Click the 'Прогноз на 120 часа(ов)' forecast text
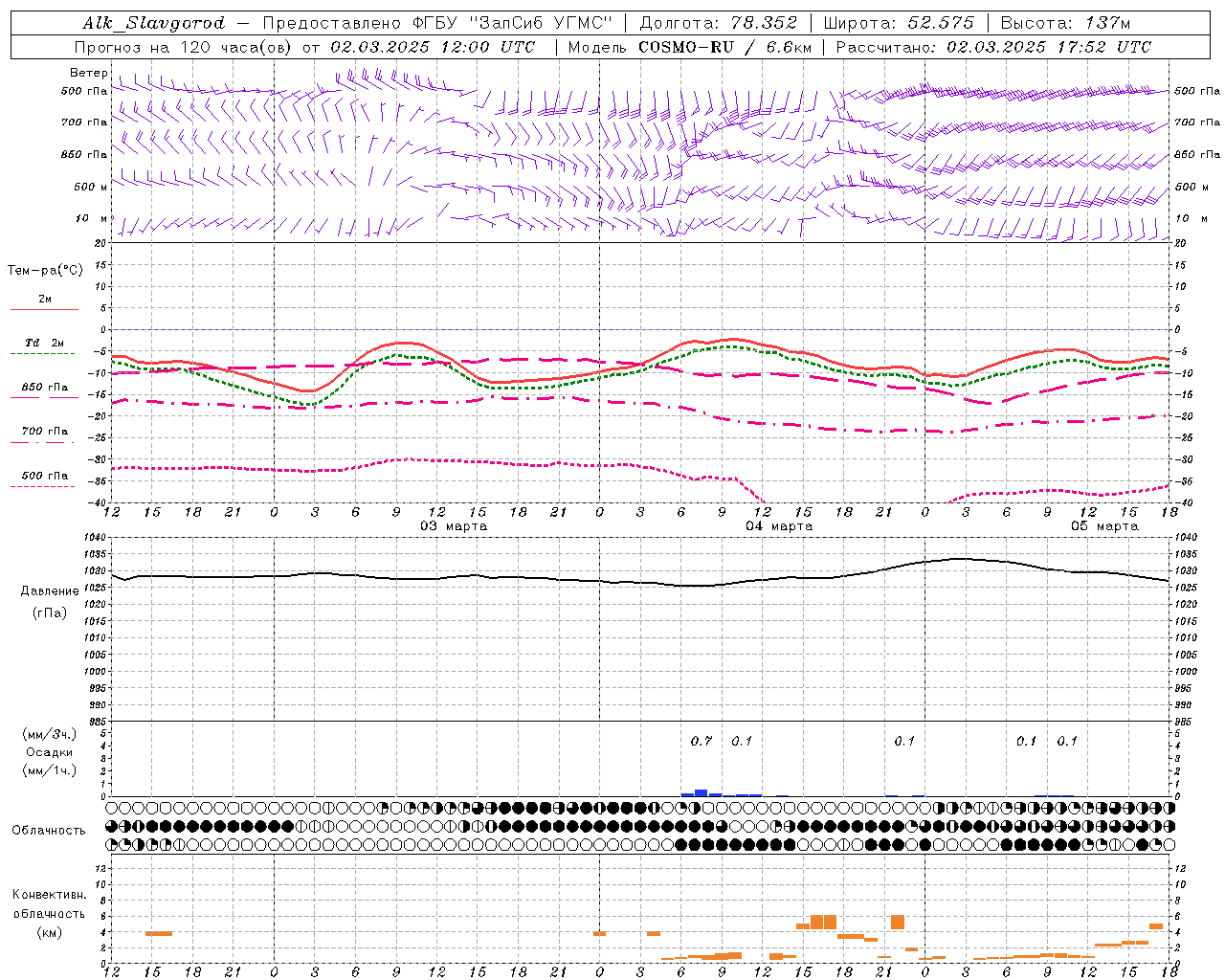1225x980 pixels. tap(183, 47)
